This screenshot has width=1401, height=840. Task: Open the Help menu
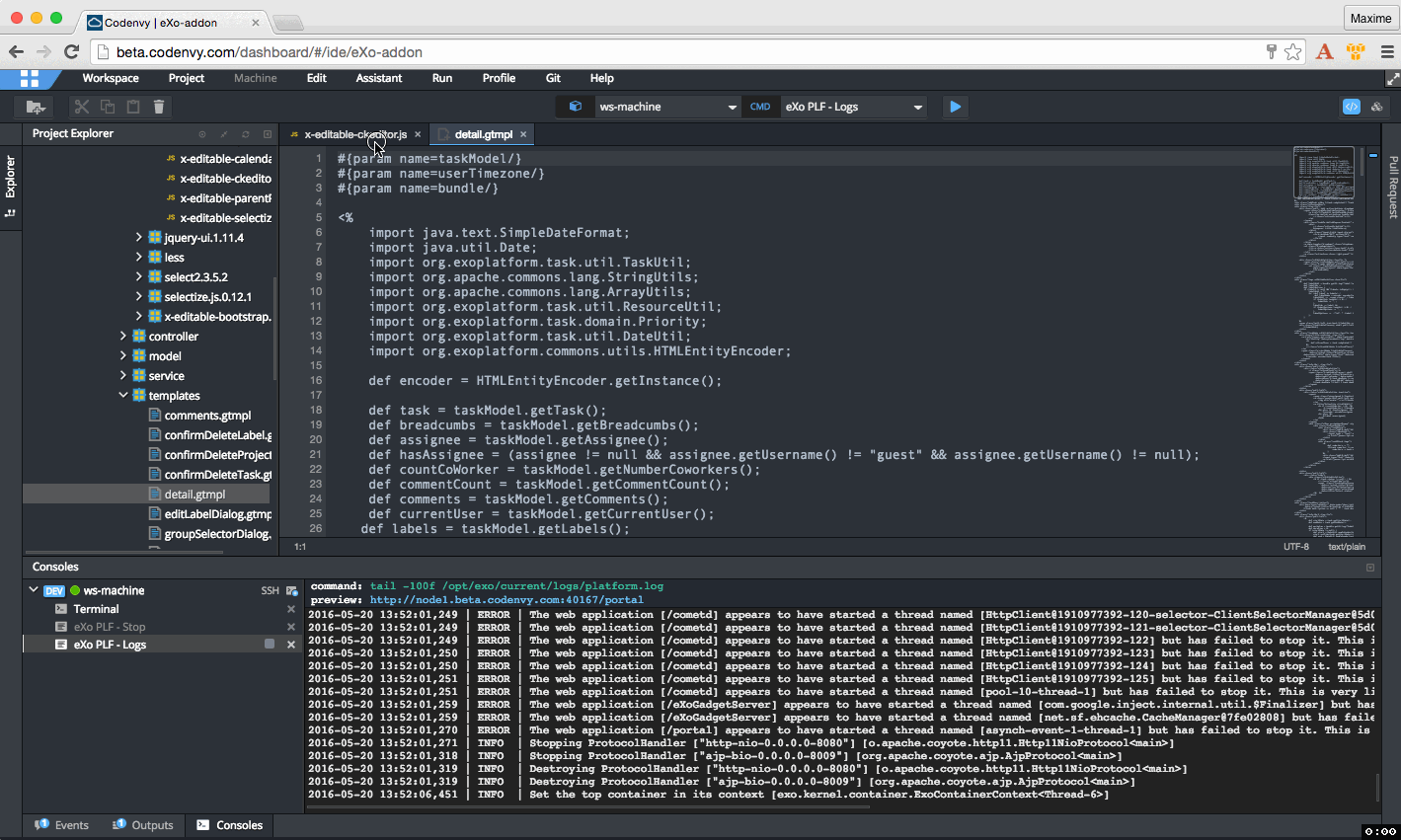pyautogui.click(x=602, y=78)
